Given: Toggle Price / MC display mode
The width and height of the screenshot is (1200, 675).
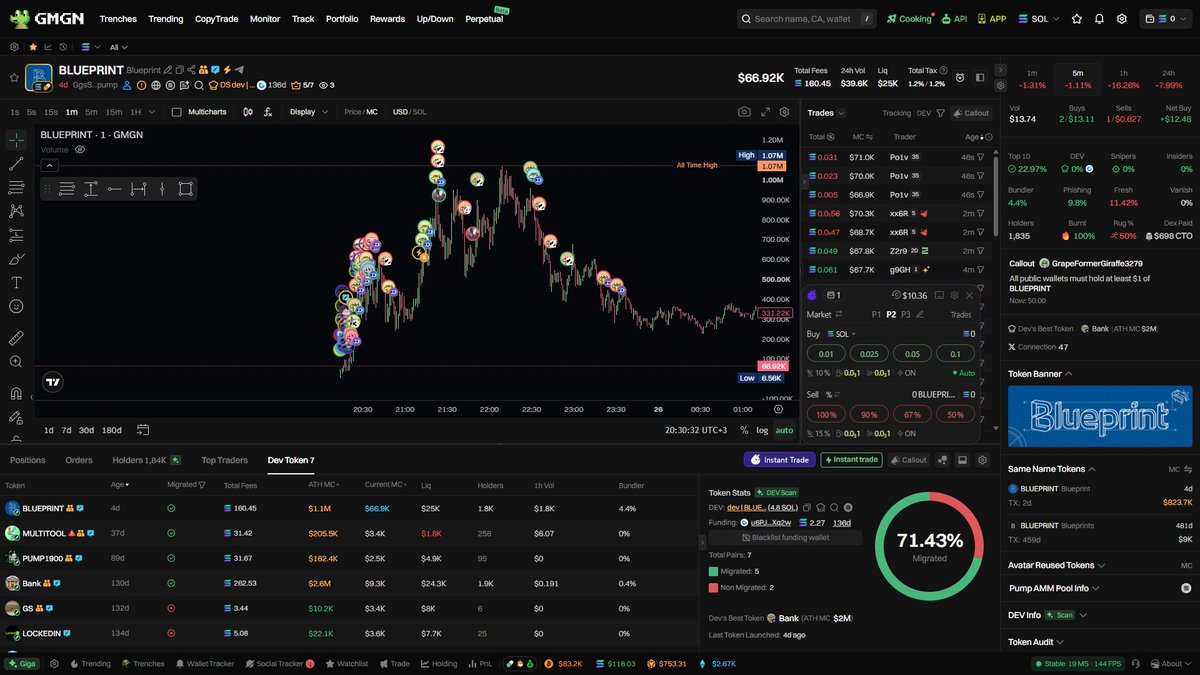Looking at the screenshot, I should click(361, 112).
